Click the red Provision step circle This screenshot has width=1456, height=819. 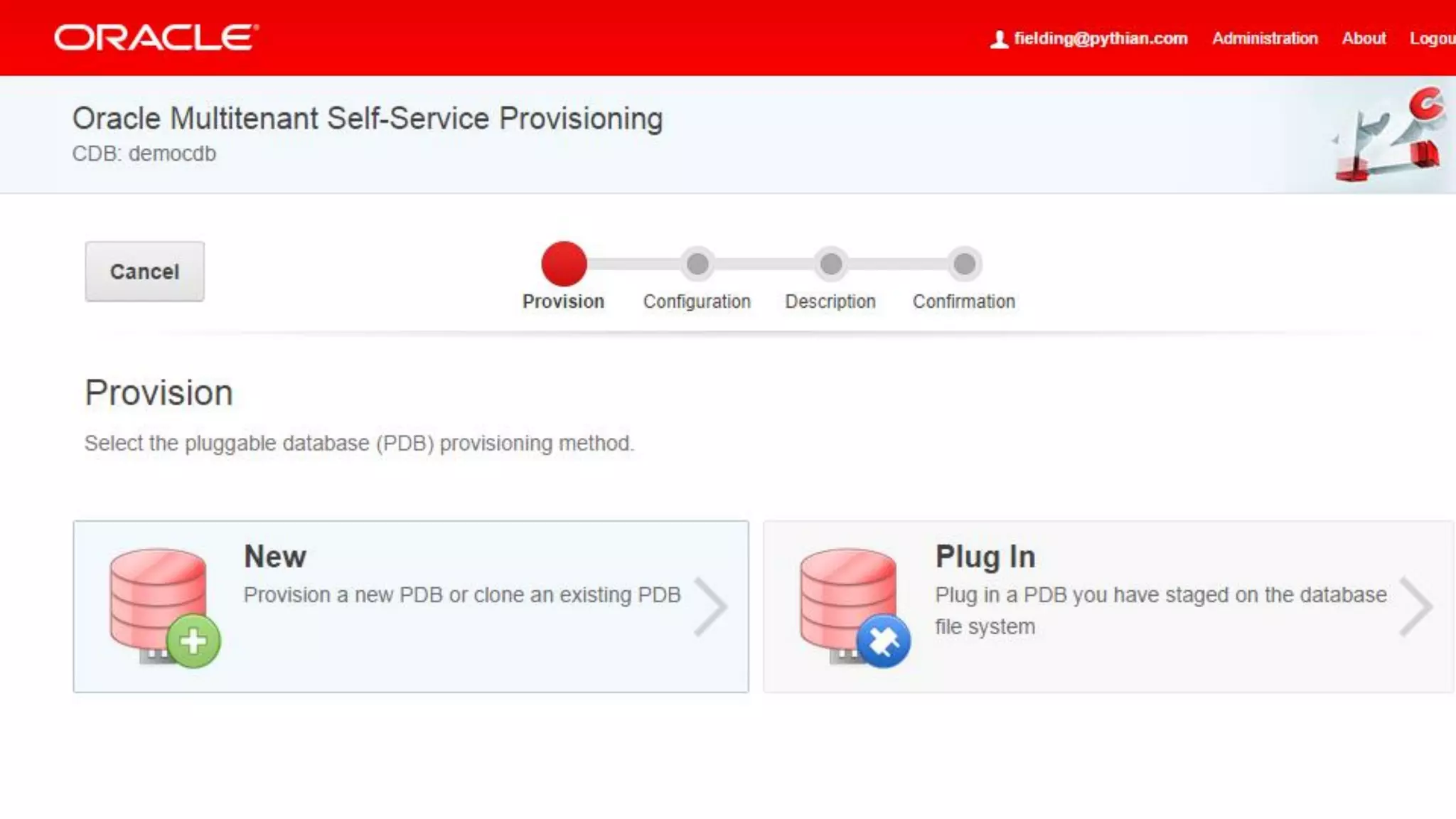564,264
